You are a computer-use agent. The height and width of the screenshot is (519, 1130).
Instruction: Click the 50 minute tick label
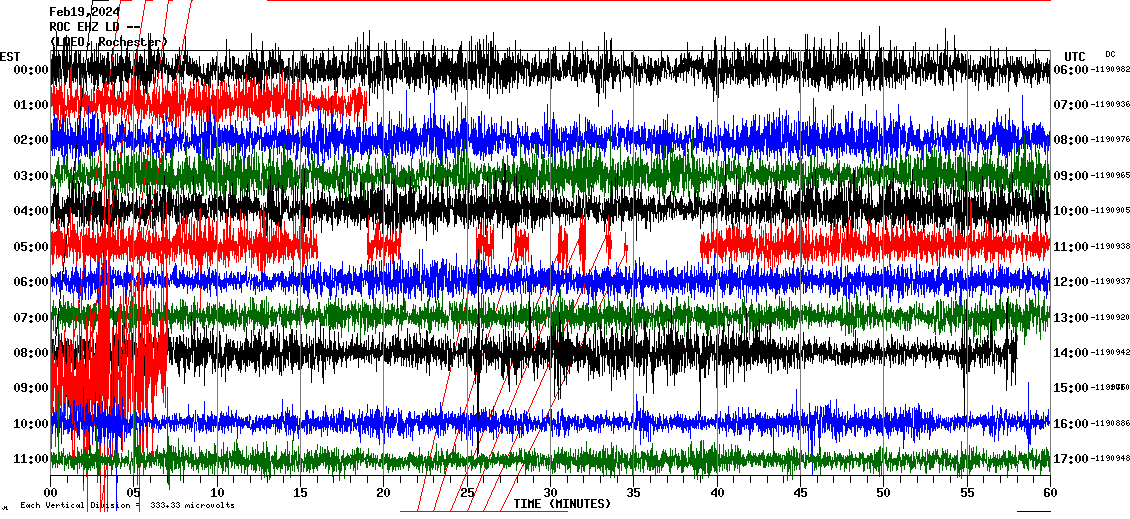tap(884, 493)
